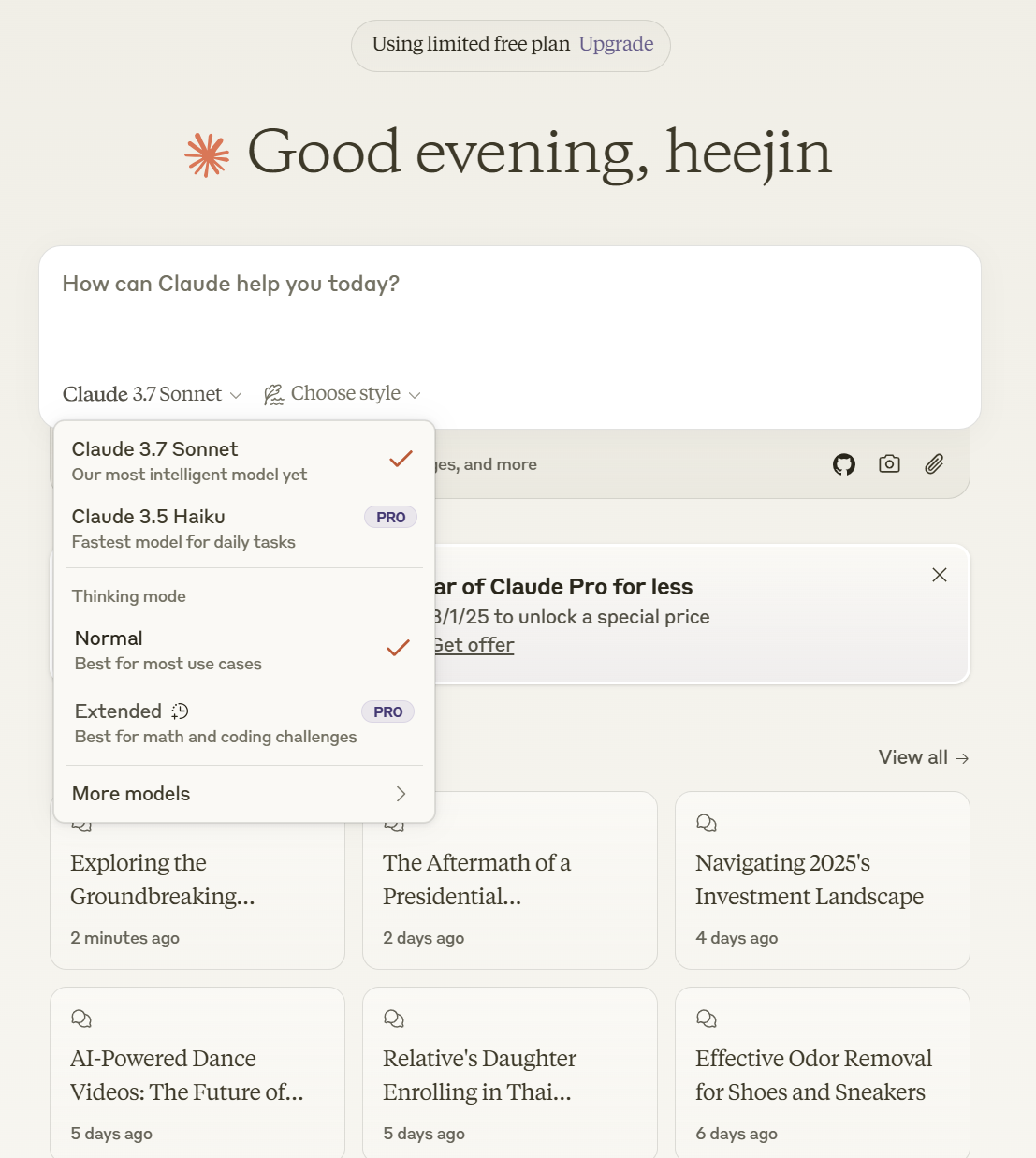This screenshot has height=1158, width=1036.
Task: Choose Normal thinking mode
Action: pyautogui.click(x=244, y=650)
